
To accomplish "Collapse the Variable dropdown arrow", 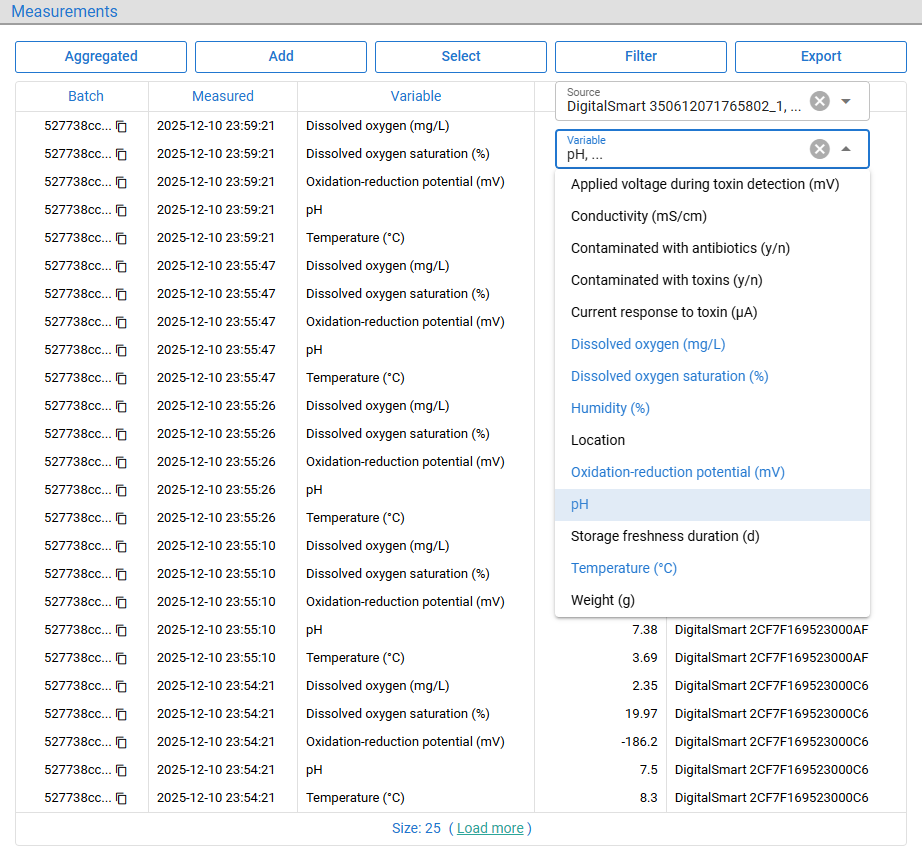I will (846, 149).
